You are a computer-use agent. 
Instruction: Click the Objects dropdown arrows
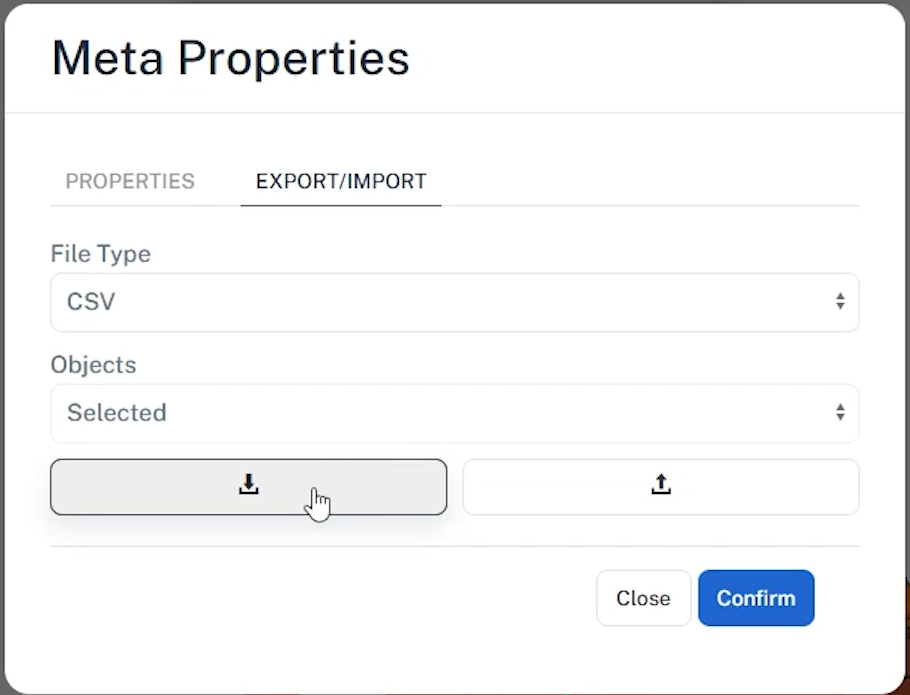point(840,413)
